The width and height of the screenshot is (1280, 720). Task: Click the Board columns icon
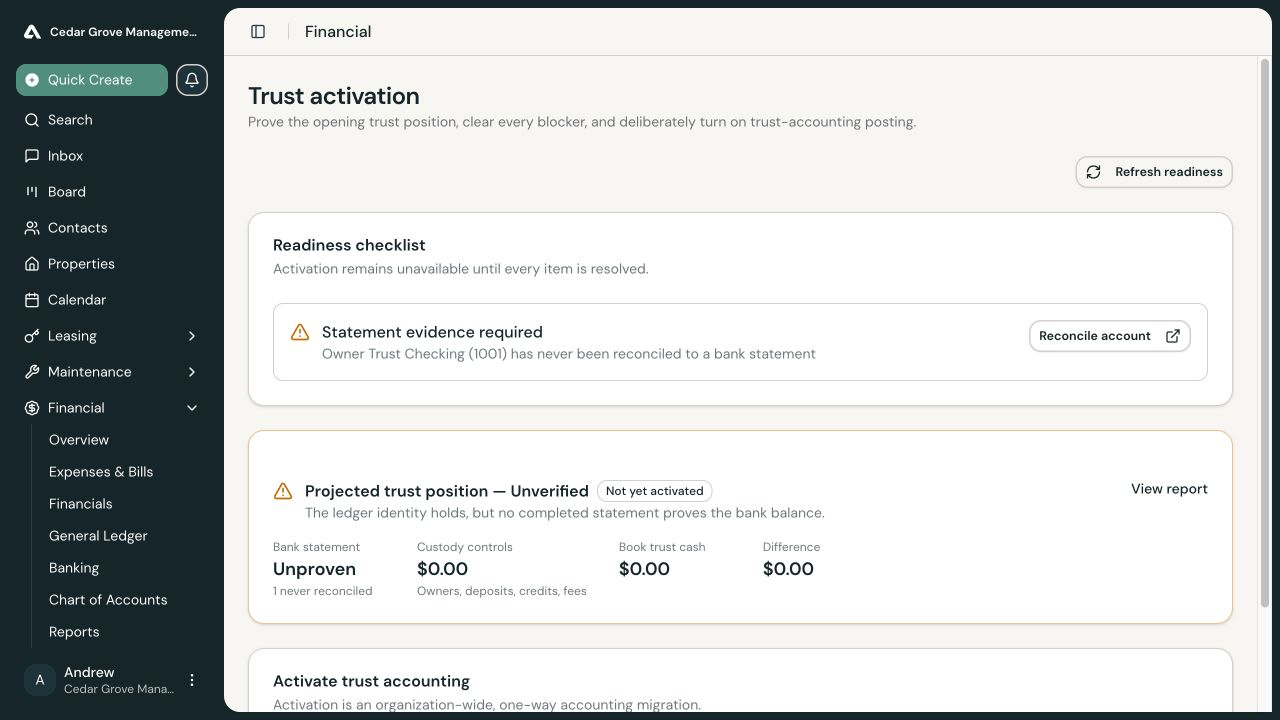pyautogui.click(x=32, y=192)
